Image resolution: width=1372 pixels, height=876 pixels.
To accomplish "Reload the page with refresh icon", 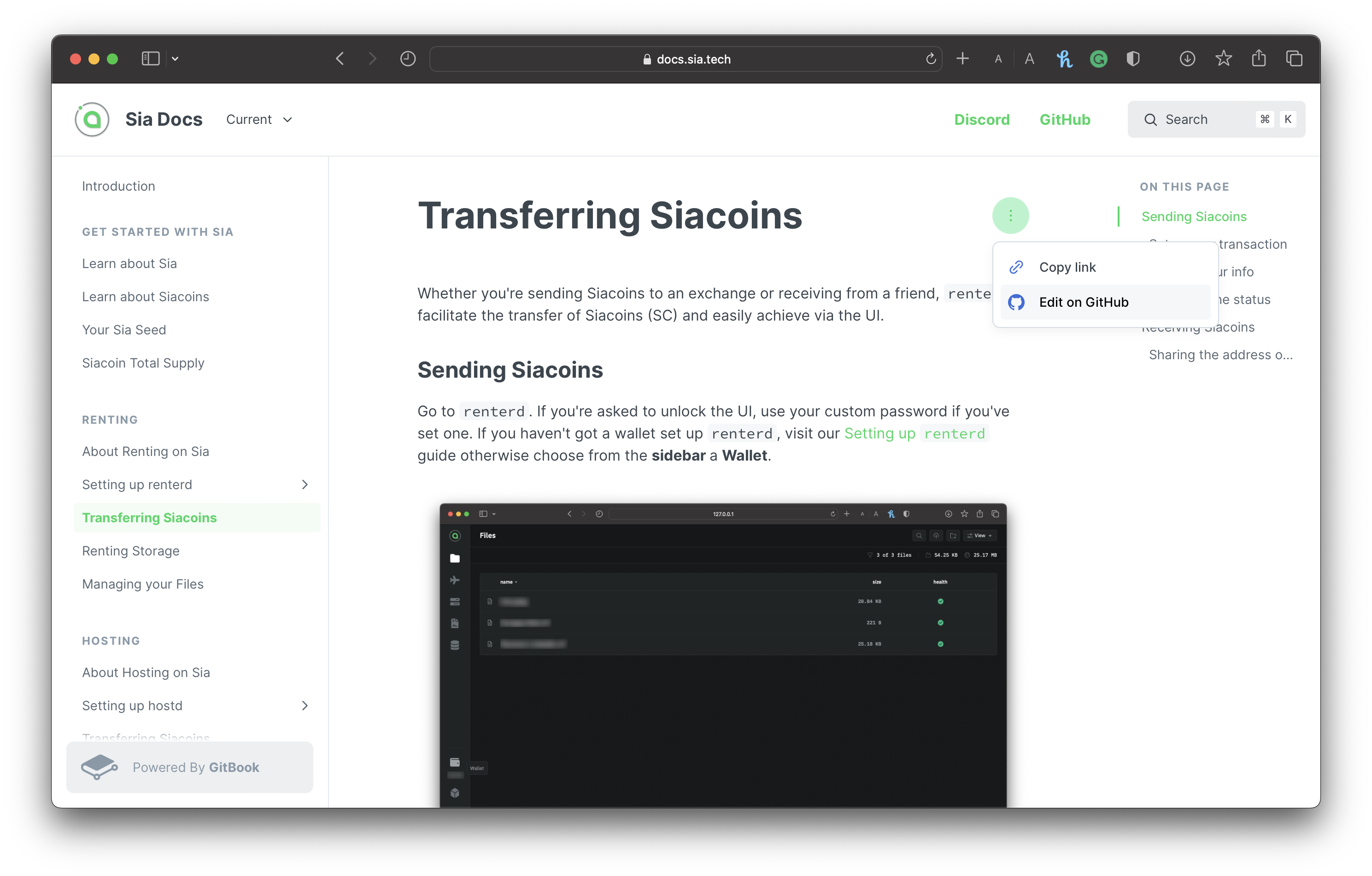I will [x=931, y=58].
